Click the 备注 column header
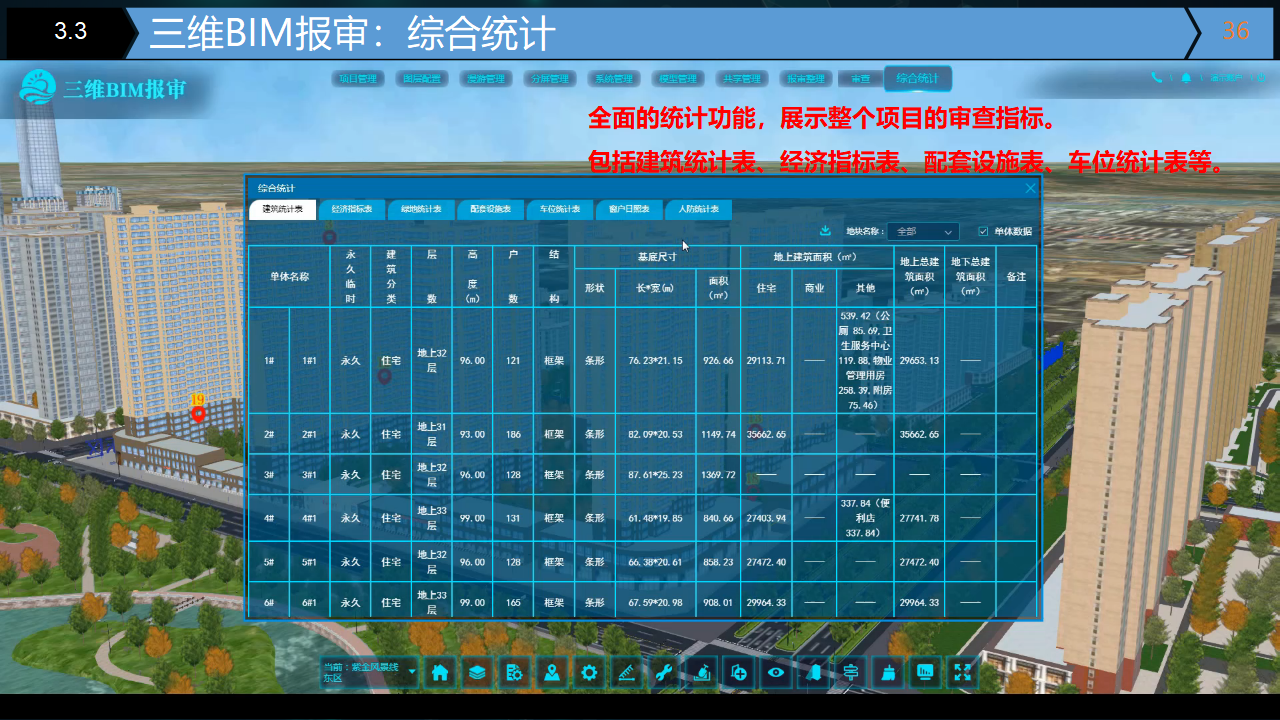Screen dimensions: 1280x720 1016,276
